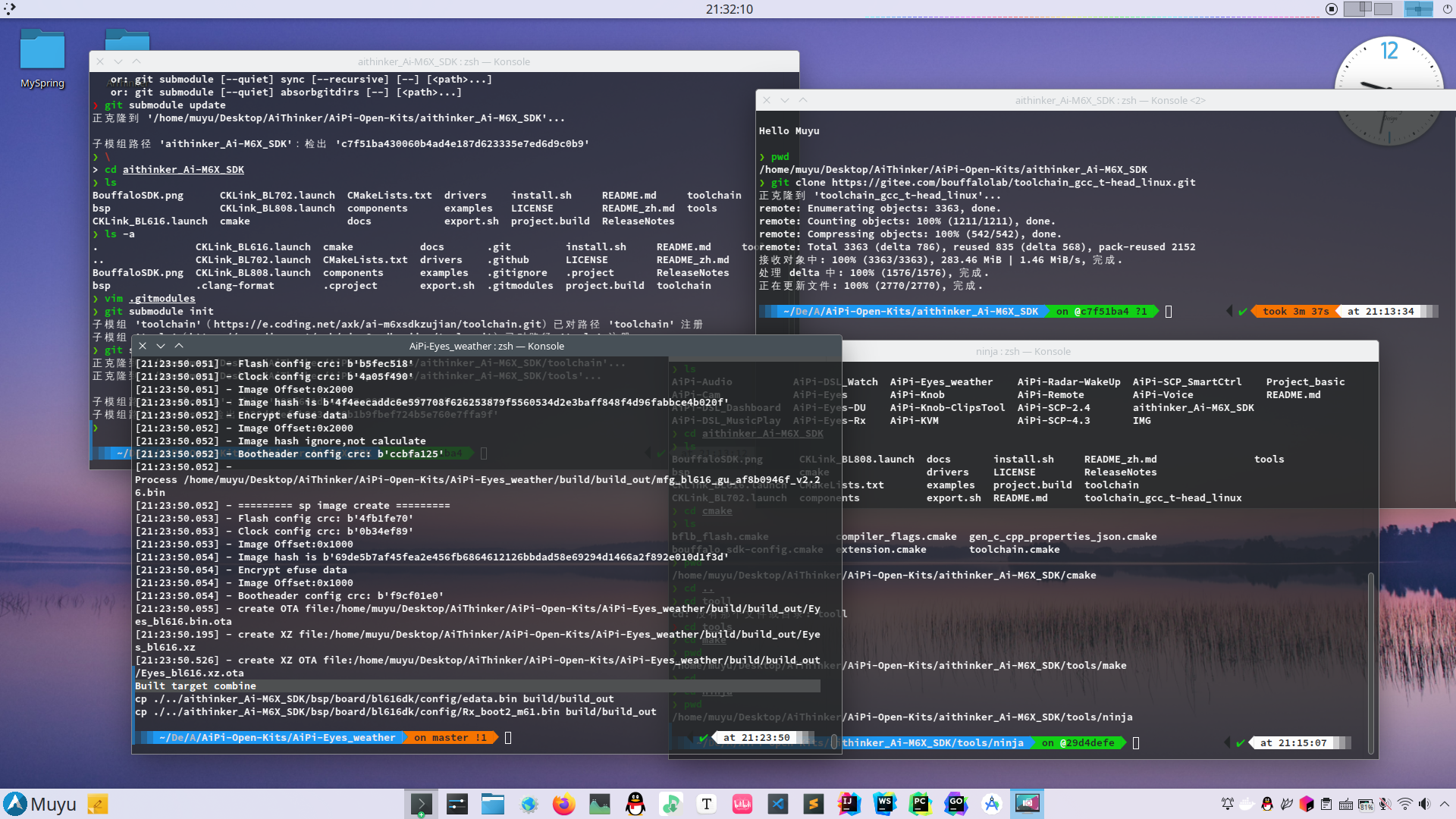The image size is (1456, 819).
Task: Launch Firefox from the taskbar
Action: pyautogui.click(x=563, y=804)
